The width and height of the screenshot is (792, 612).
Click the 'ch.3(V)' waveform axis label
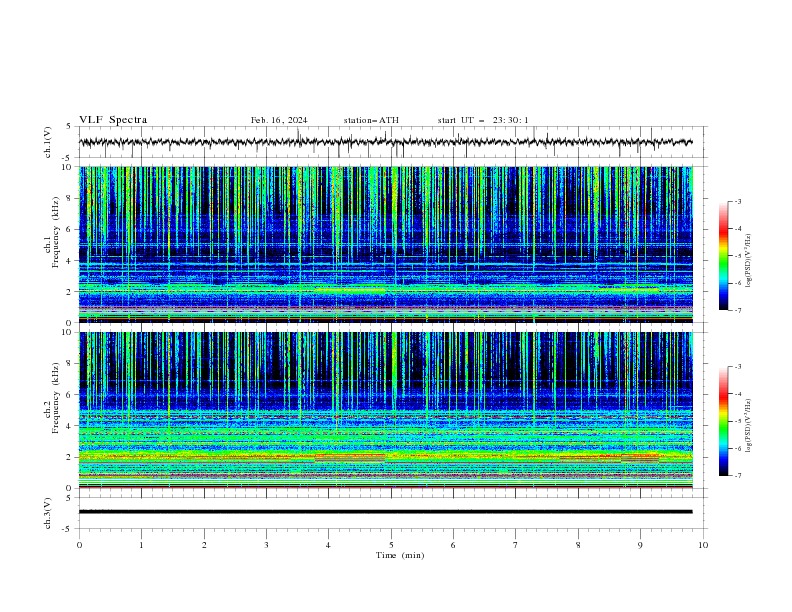(48, 513)
